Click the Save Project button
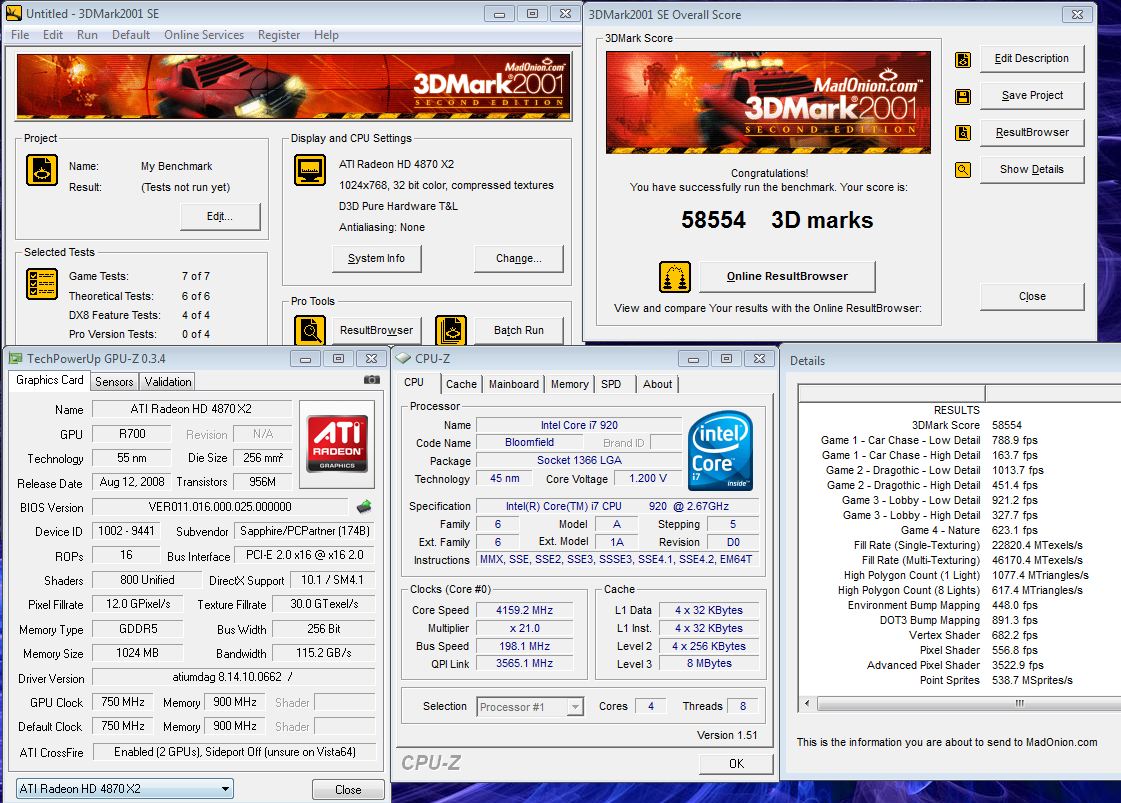This screenshot has height=803, width=1121. tap(1032, 95)
